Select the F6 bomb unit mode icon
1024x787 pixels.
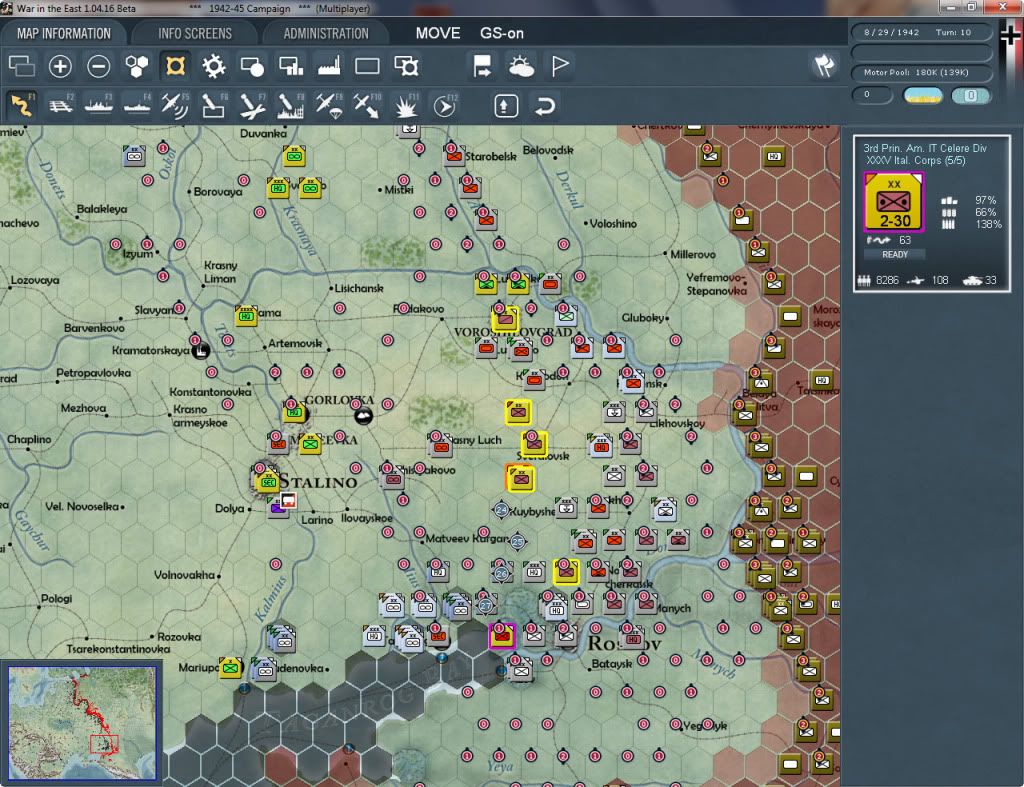tap(214, 105)
